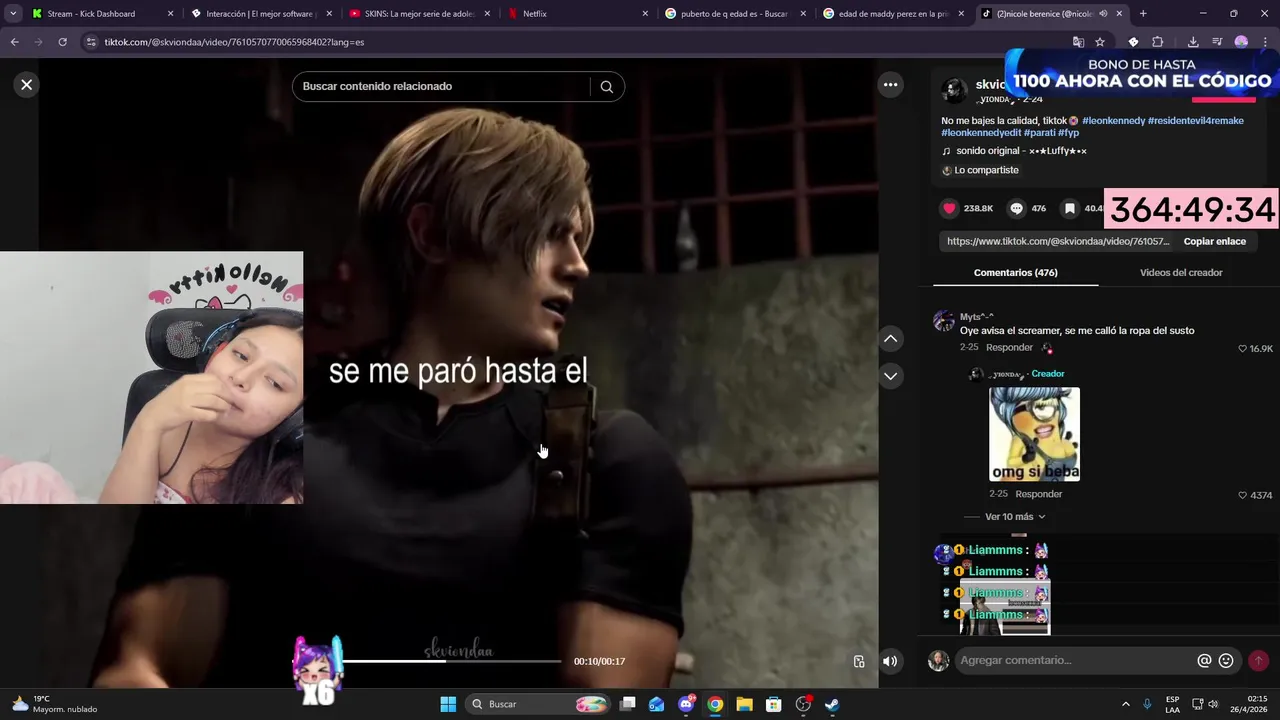
Task: Open a new browser tab
Action: pos(1143,14)
